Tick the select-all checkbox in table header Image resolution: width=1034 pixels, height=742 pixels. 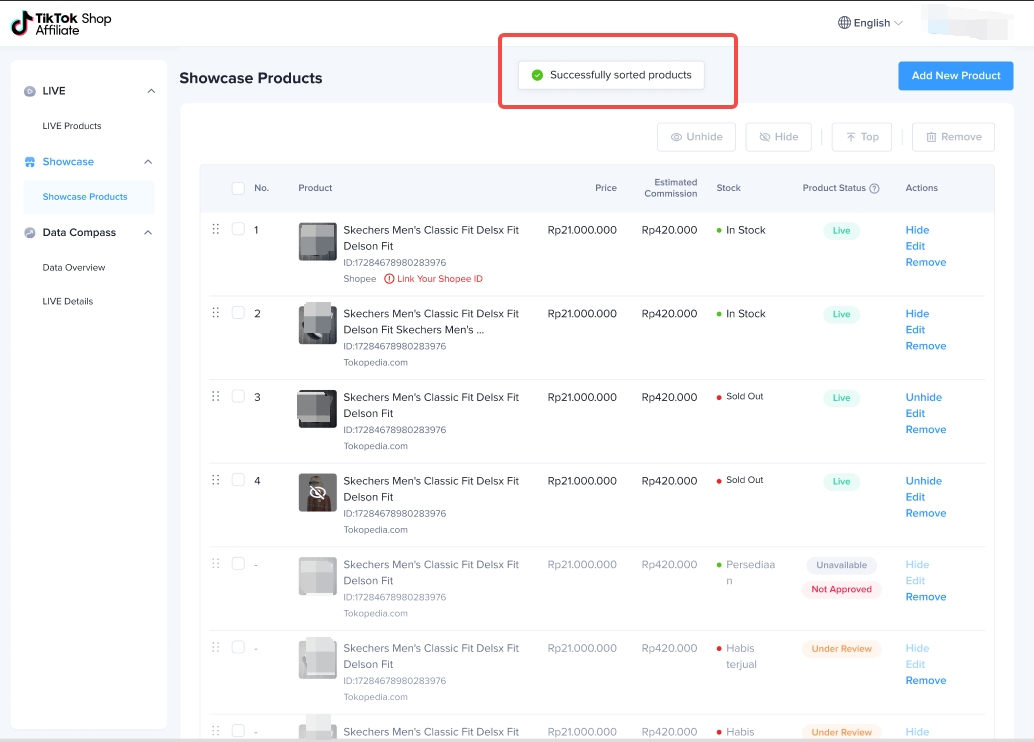pyautogui.click(x=238, y=188)
